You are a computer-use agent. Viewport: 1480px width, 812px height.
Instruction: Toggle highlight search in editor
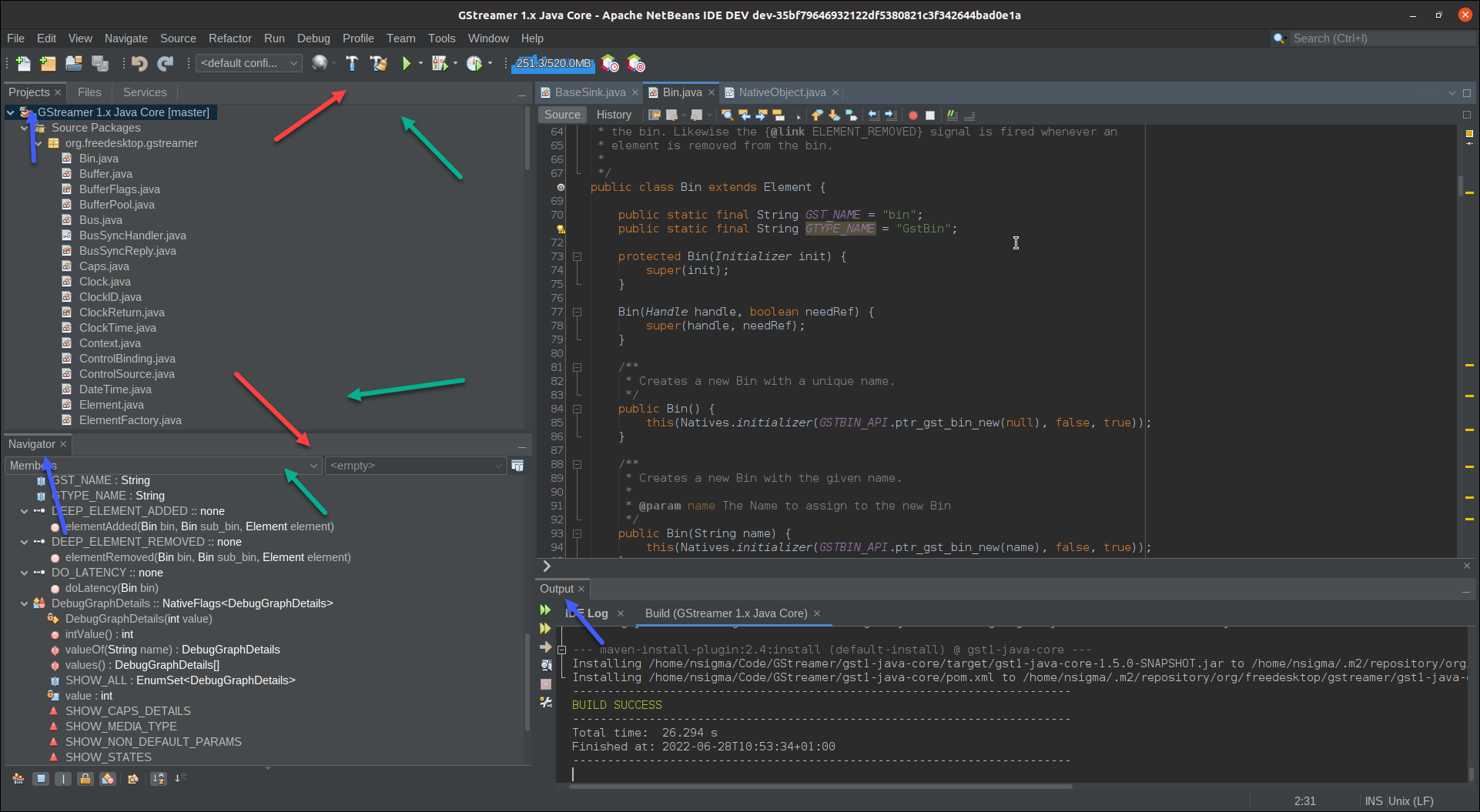click(779, 115)
